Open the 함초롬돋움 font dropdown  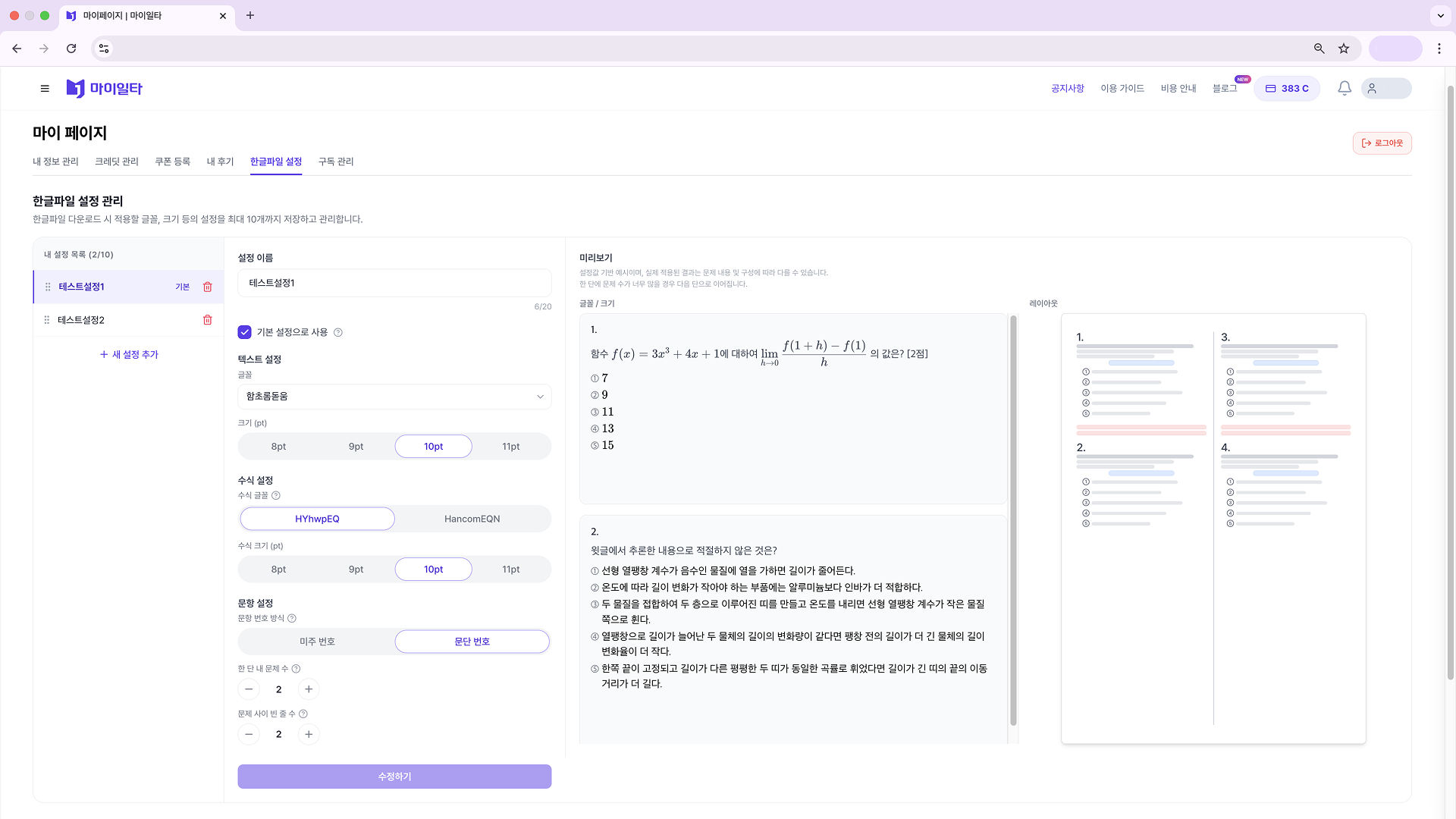click(394, 397)
